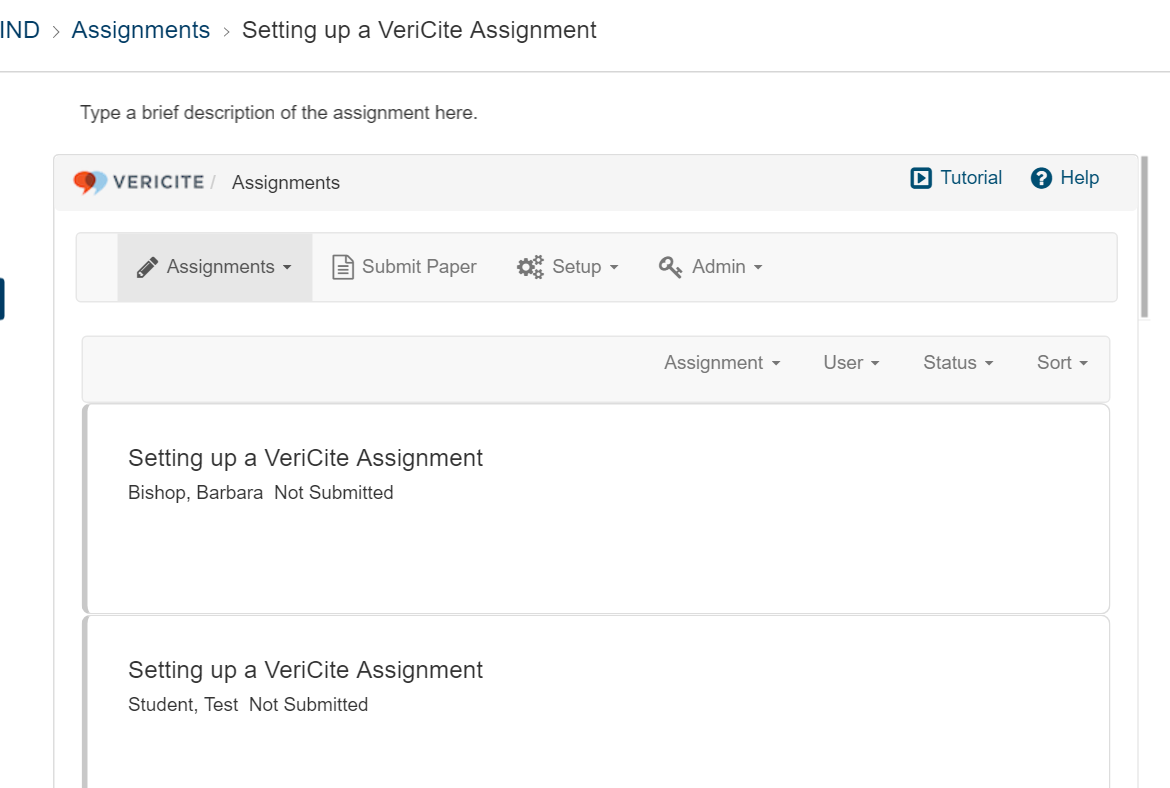This screenshot has height=788, width=1170.
Task: Click the Setup gears icon
Action: [x=530, y=267]
